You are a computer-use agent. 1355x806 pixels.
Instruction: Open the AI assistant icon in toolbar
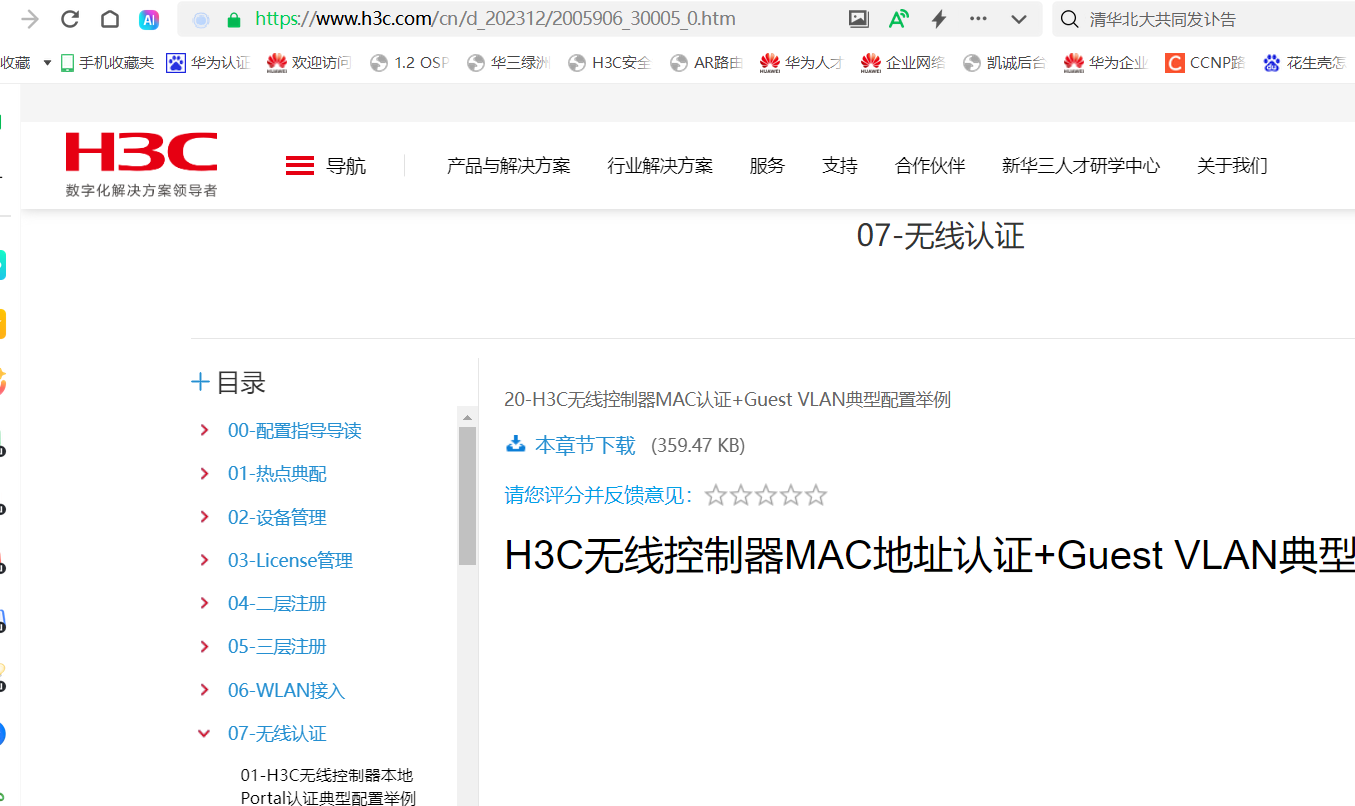point(149,19)
